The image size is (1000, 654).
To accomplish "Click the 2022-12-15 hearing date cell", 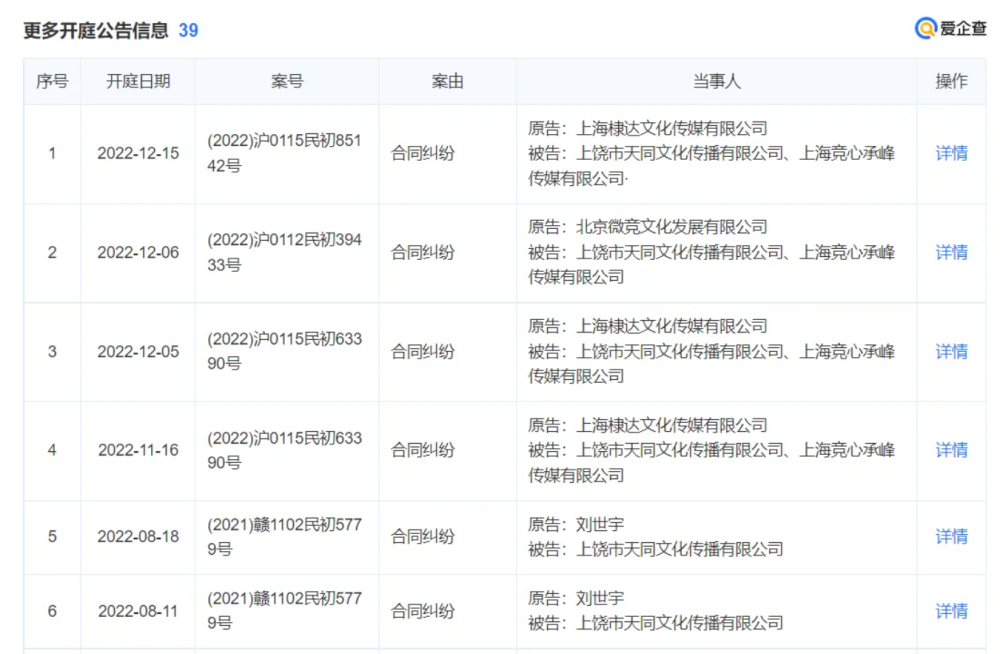I will 138,153.
